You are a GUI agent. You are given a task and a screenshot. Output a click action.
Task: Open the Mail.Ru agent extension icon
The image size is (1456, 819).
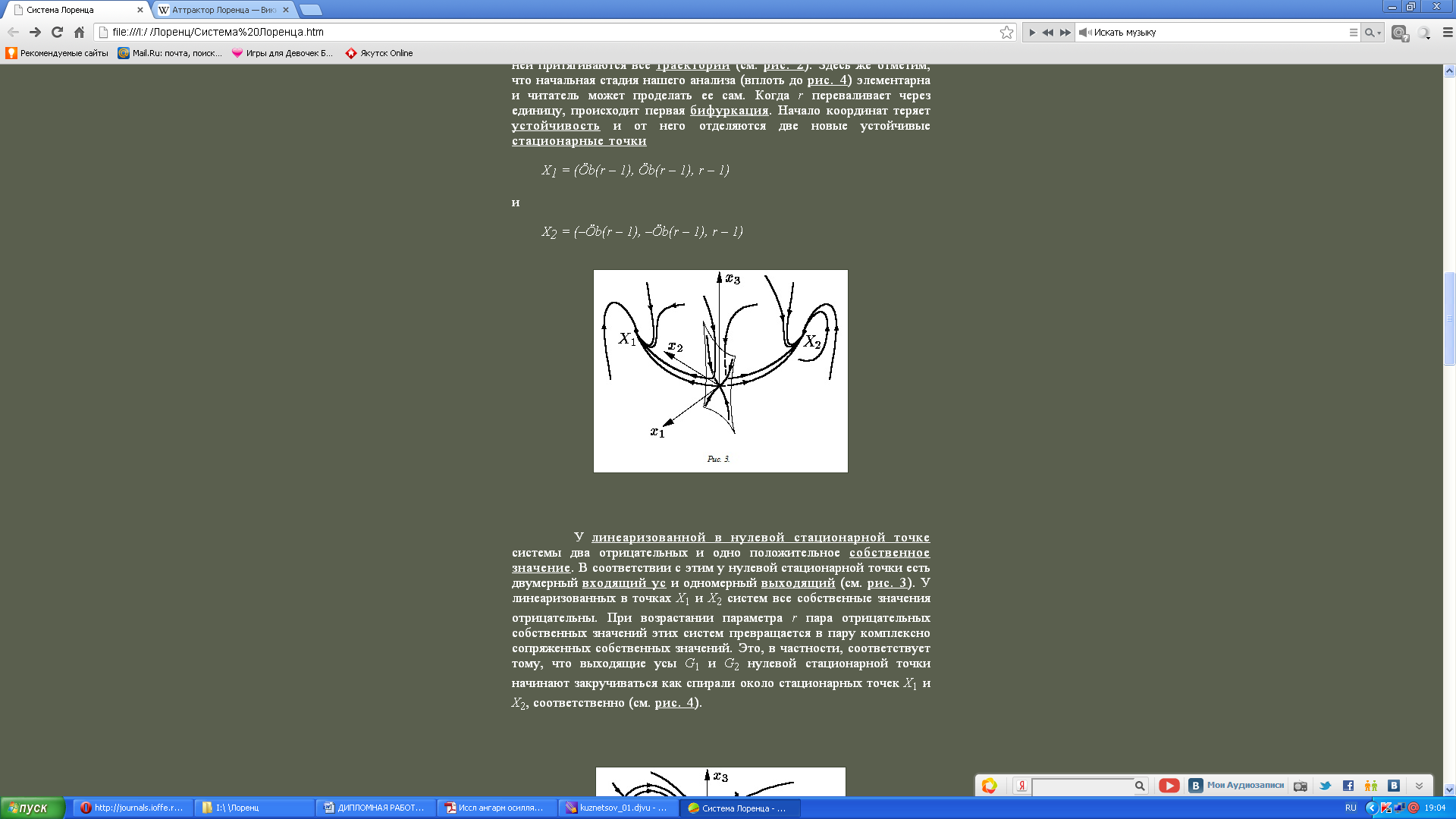(x=1400, y=33)
